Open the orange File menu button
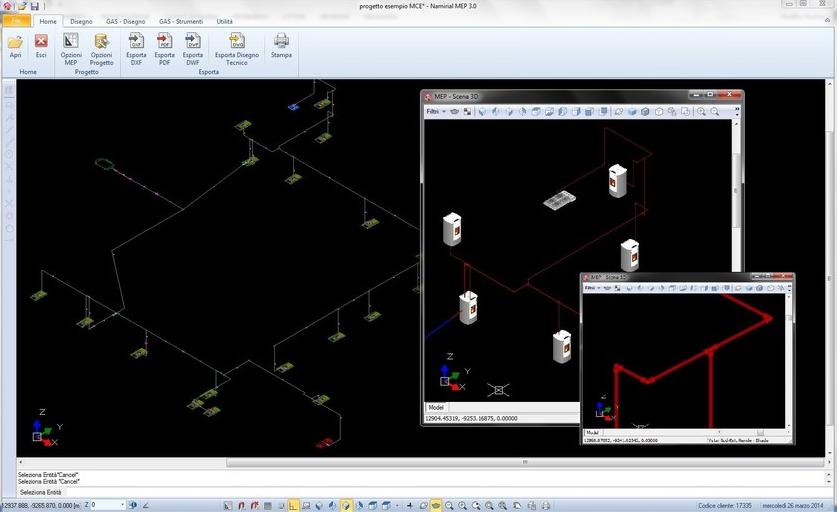 tap(16, 21)
